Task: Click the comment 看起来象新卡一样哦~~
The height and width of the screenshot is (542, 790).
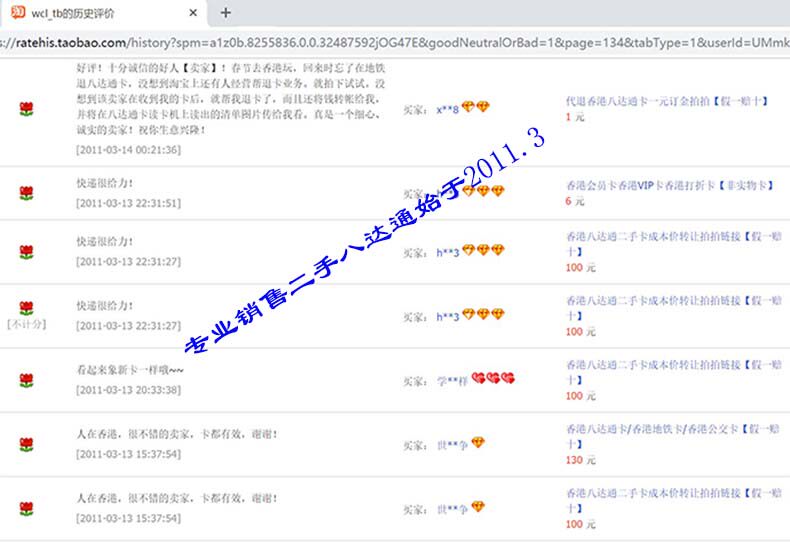Action: [130, 370]
